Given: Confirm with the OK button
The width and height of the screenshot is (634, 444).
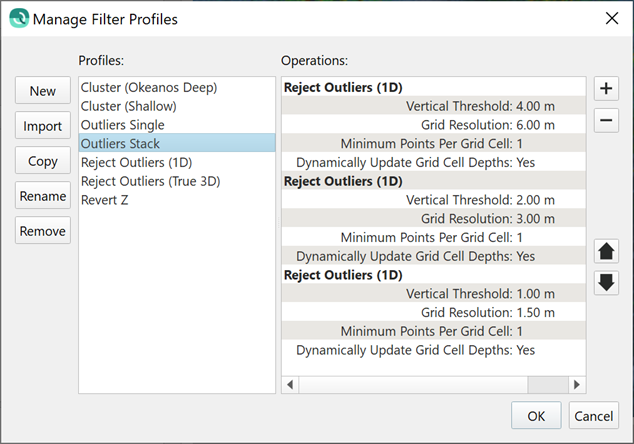Looking at the screenshot, I should click(536, 416).
